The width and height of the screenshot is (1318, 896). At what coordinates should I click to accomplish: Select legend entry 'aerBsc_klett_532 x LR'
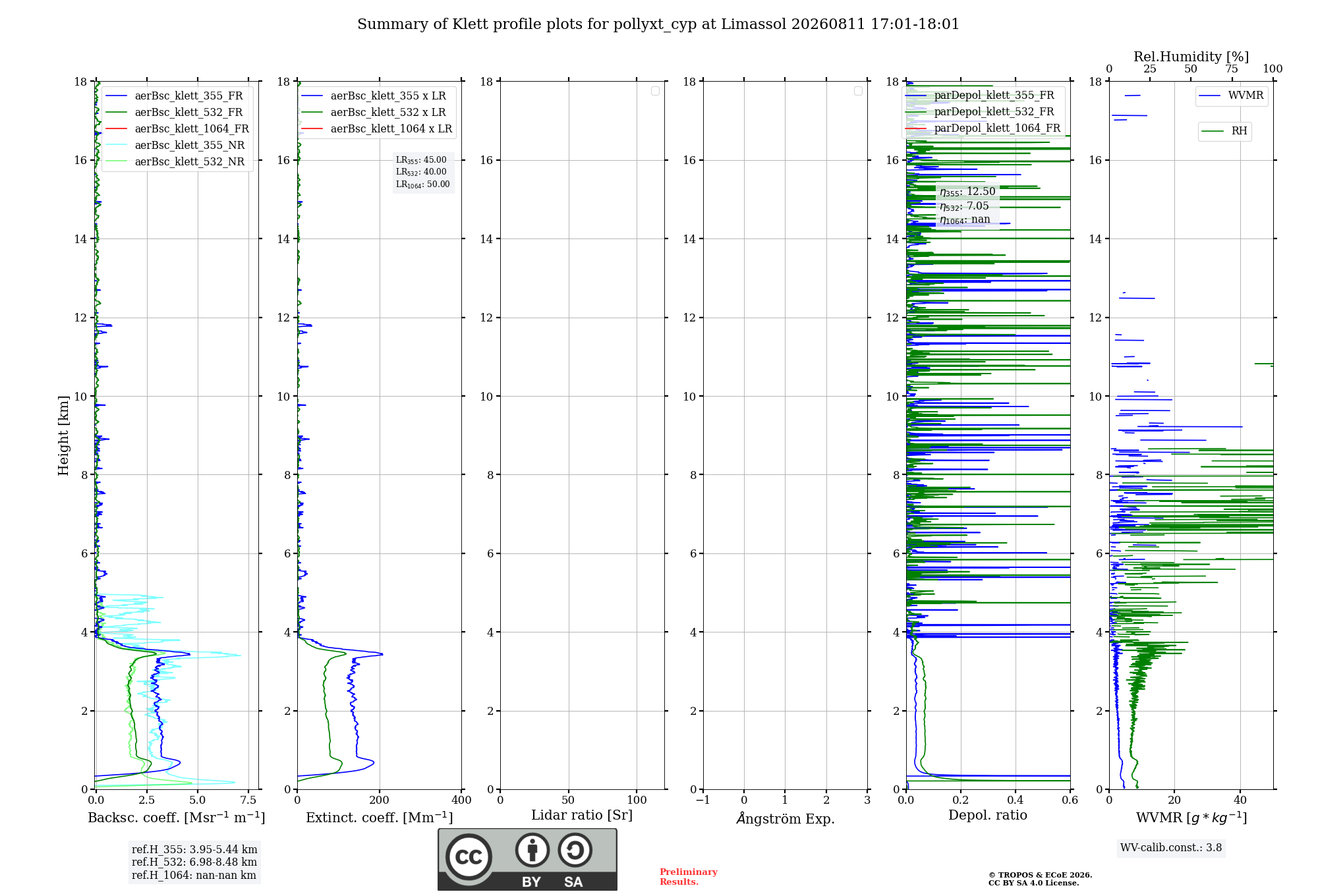(x=388, y=113)
